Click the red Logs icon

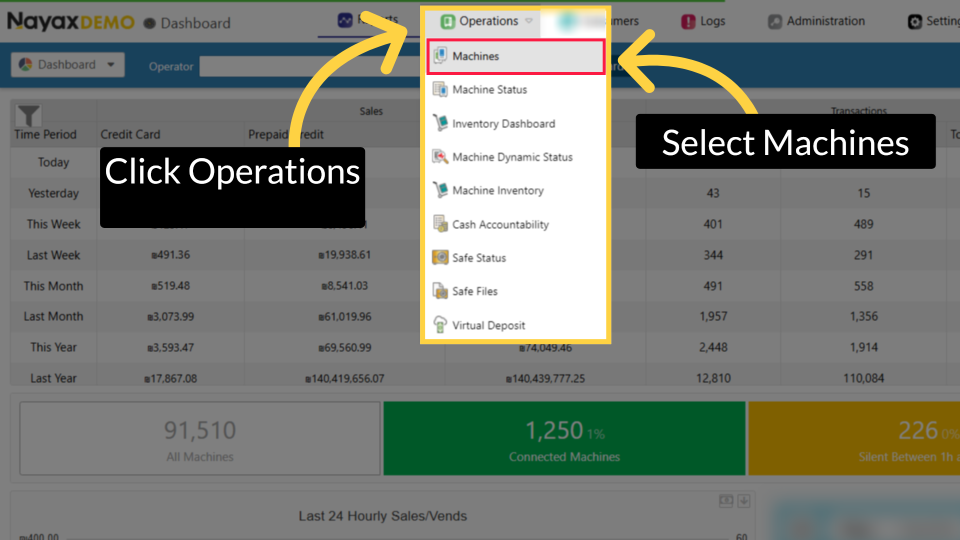pyautogui.click(x=688, y=21)
